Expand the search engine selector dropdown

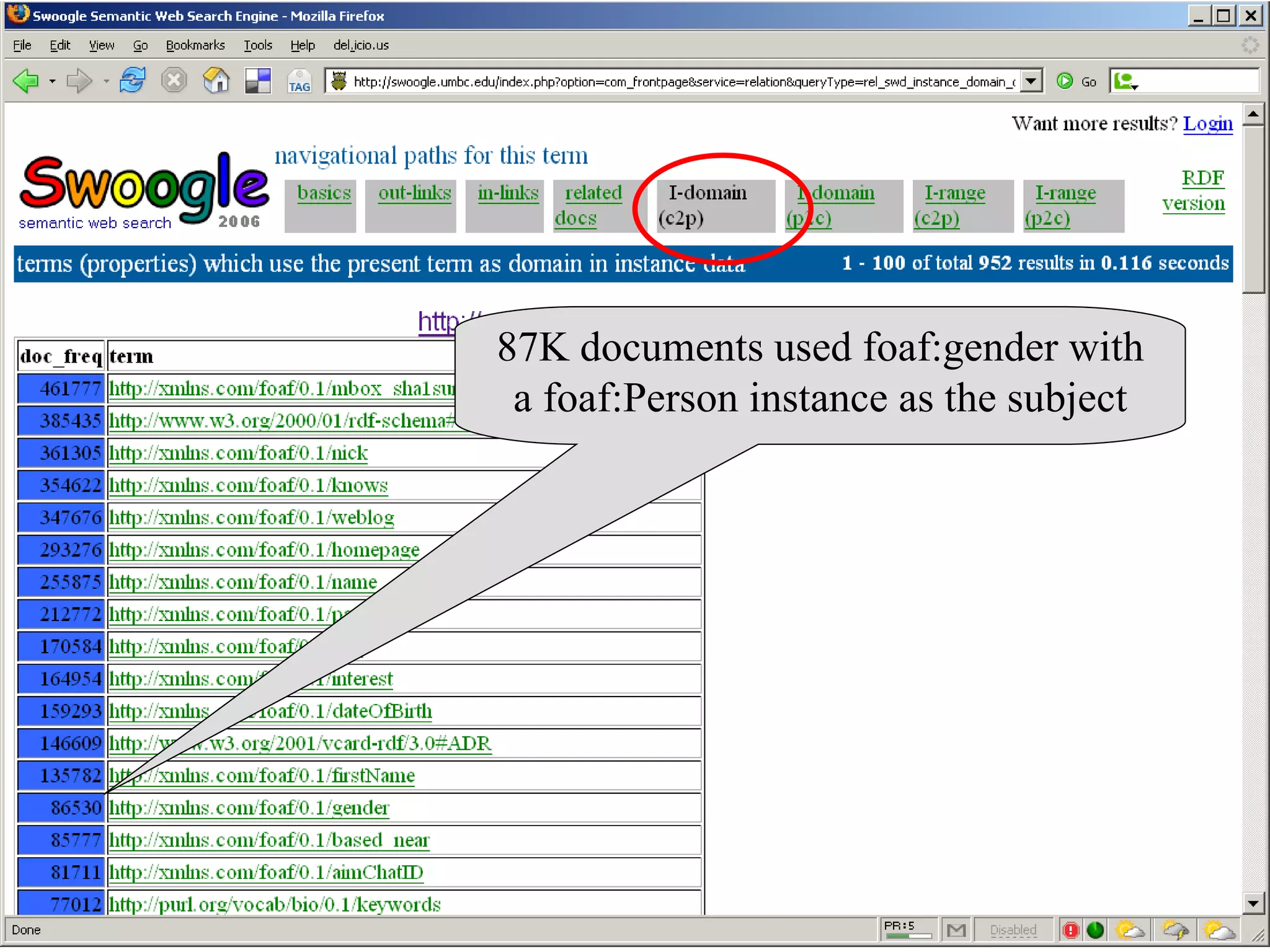pyautogui.click(x=1126, y=82)
